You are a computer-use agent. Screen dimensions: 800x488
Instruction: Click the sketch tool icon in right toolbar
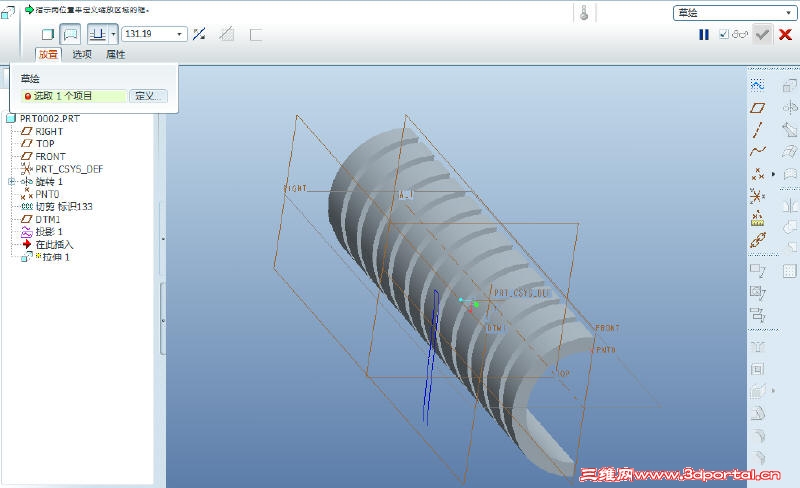[758, 85]
